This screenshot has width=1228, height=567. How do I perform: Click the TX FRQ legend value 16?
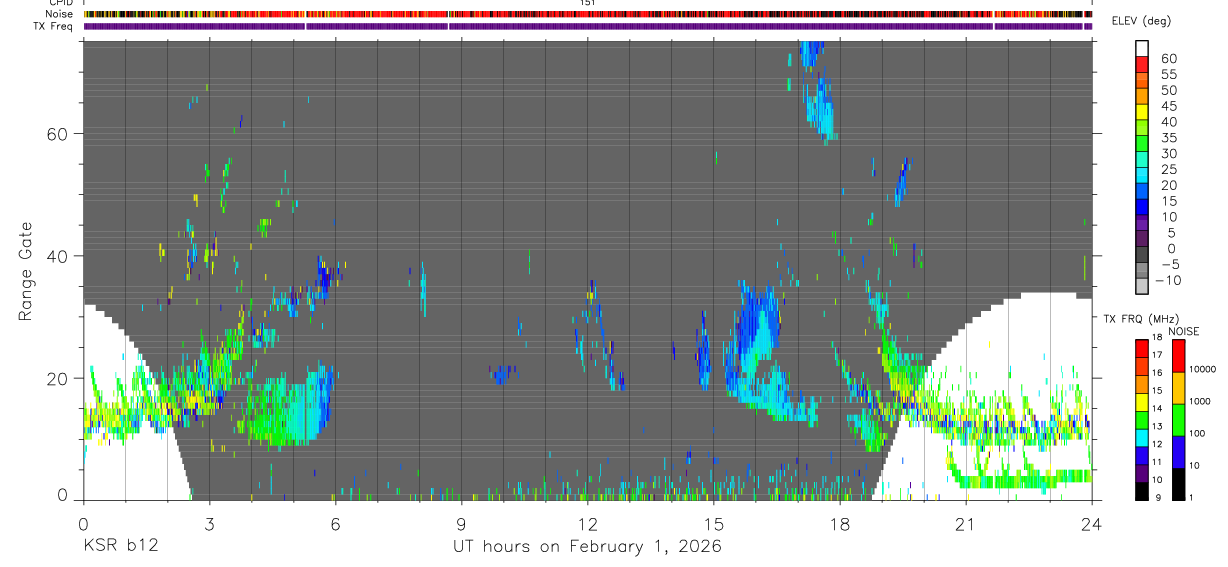[x=1158, y=373]
